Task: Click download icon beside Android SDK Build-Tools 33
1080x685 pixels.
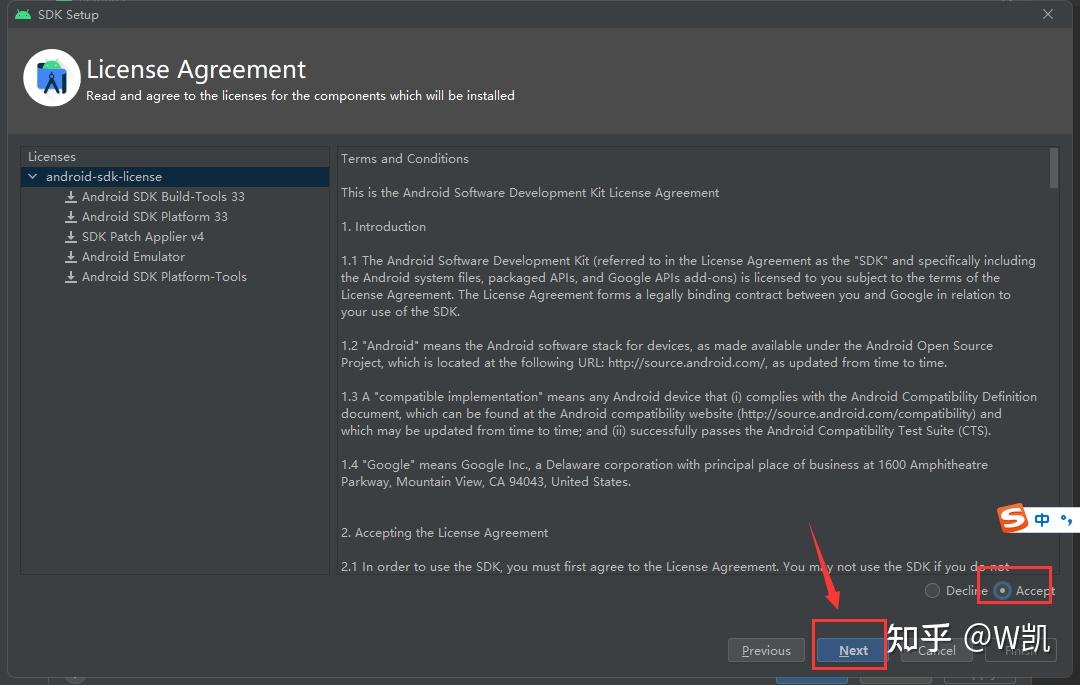Action: click(71, 197)
